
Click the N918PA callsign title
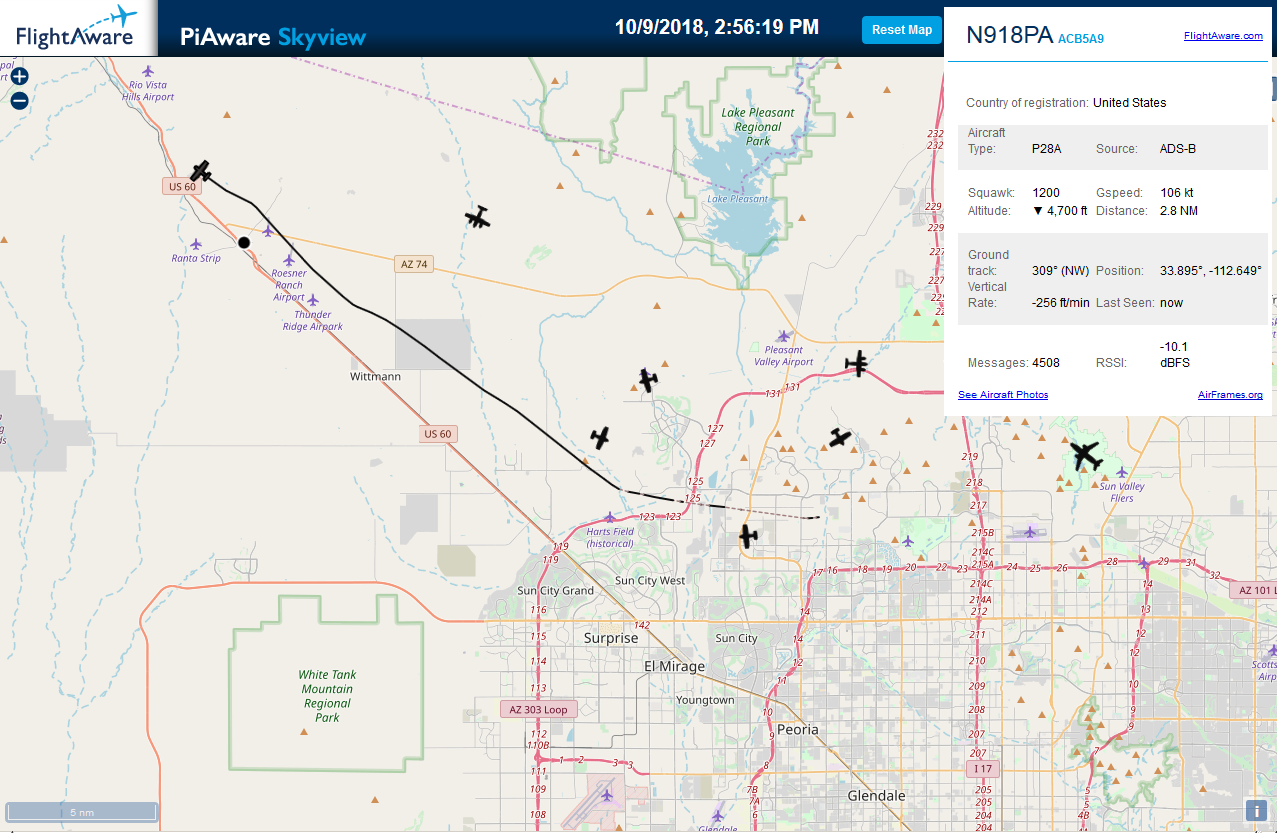click(x=1009, y=35)
